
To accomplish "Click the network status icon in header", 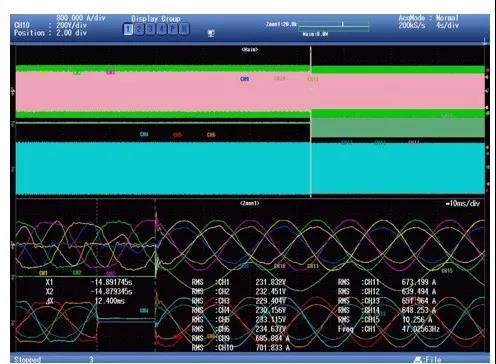I will tap(211, 33).
